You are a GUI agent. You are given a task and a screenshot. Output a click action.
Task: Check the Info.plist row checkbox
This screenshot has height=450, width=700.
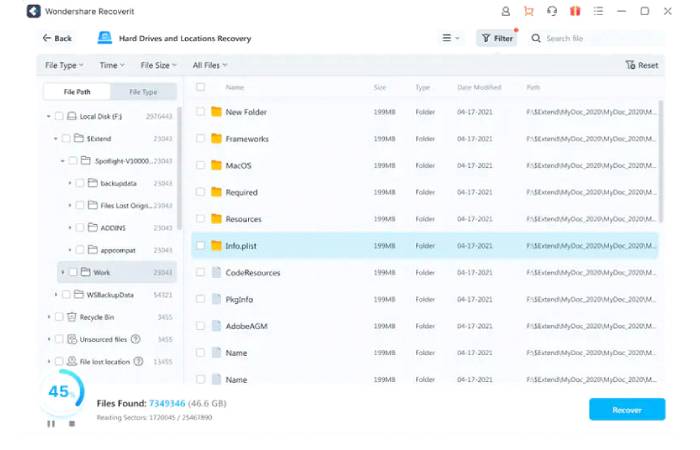point(201,245)
